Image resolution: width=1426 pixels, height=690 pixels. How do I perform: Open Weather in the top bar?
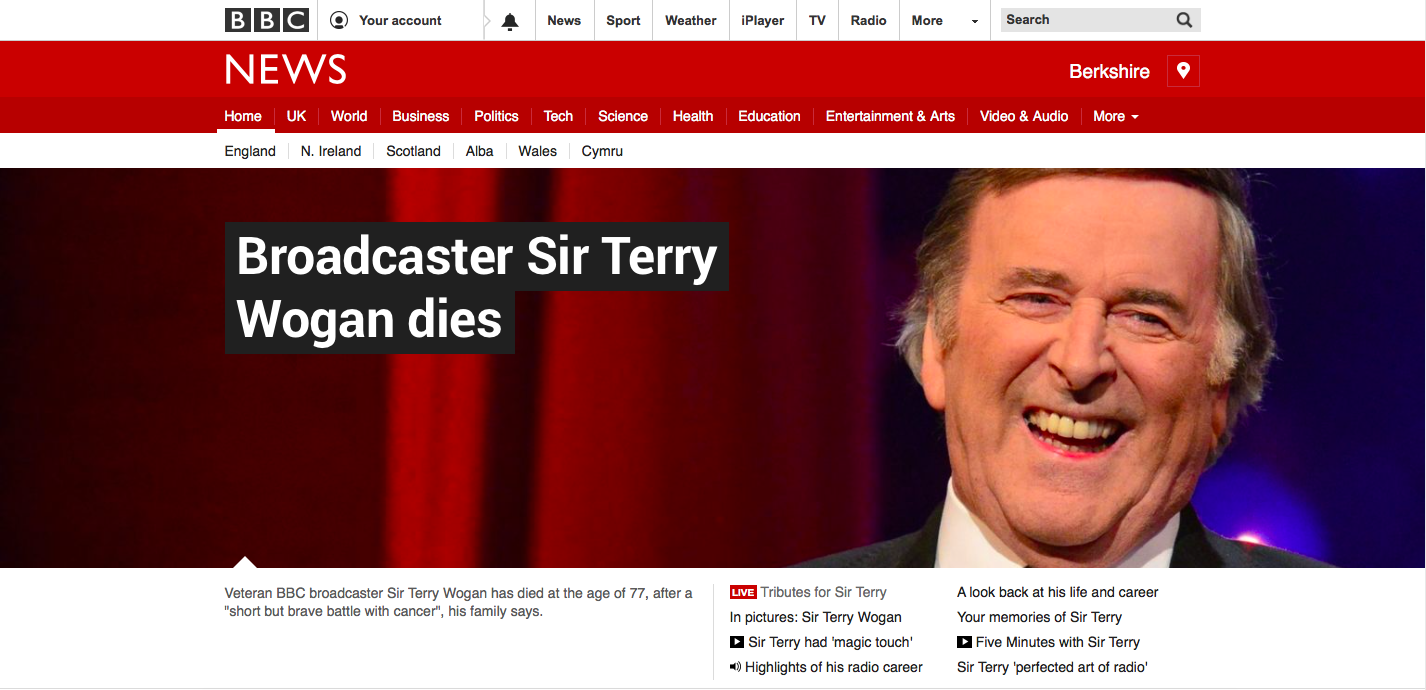click(691, 20)
